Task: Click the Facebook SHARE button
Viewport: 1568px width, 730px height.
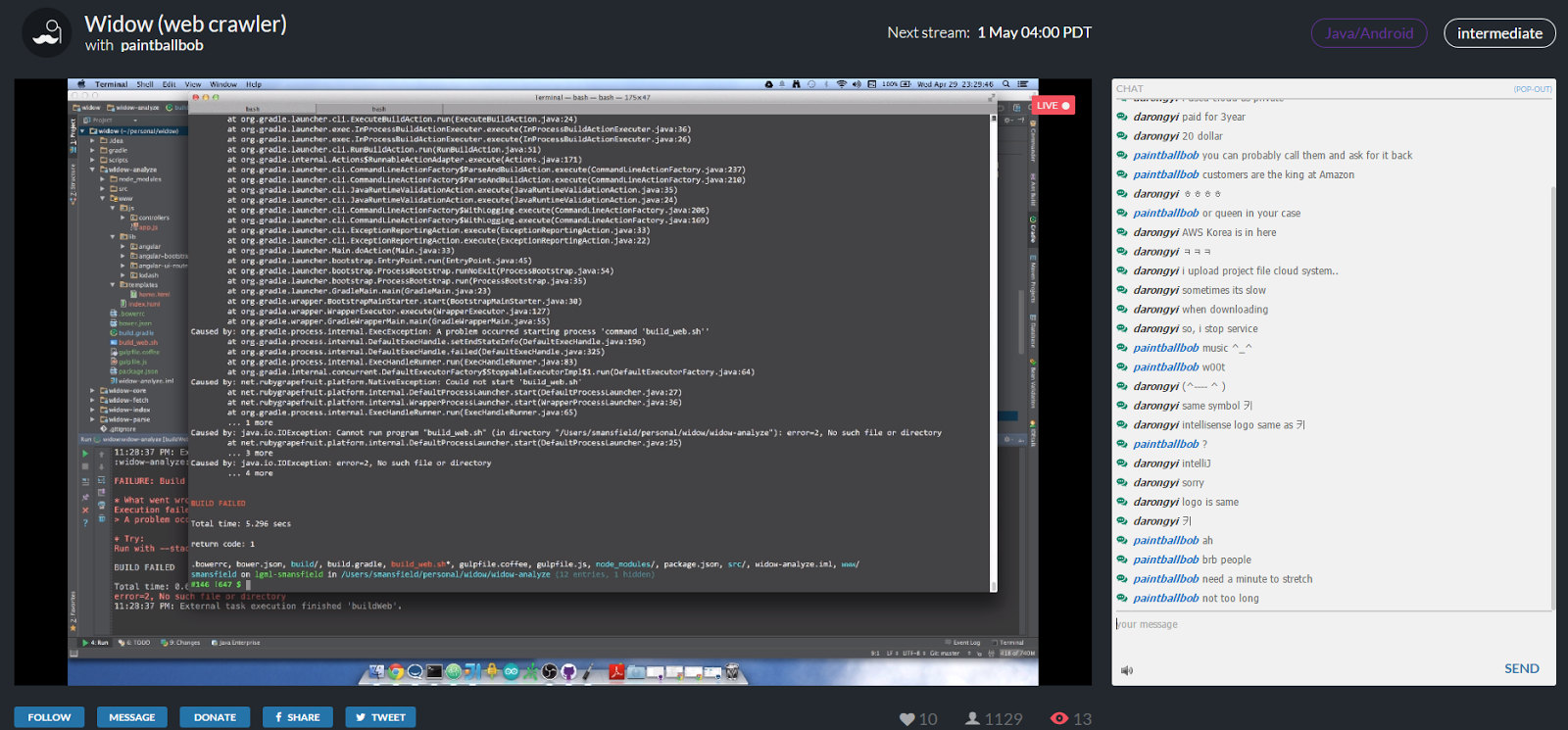Action: (x=298, y=717)
